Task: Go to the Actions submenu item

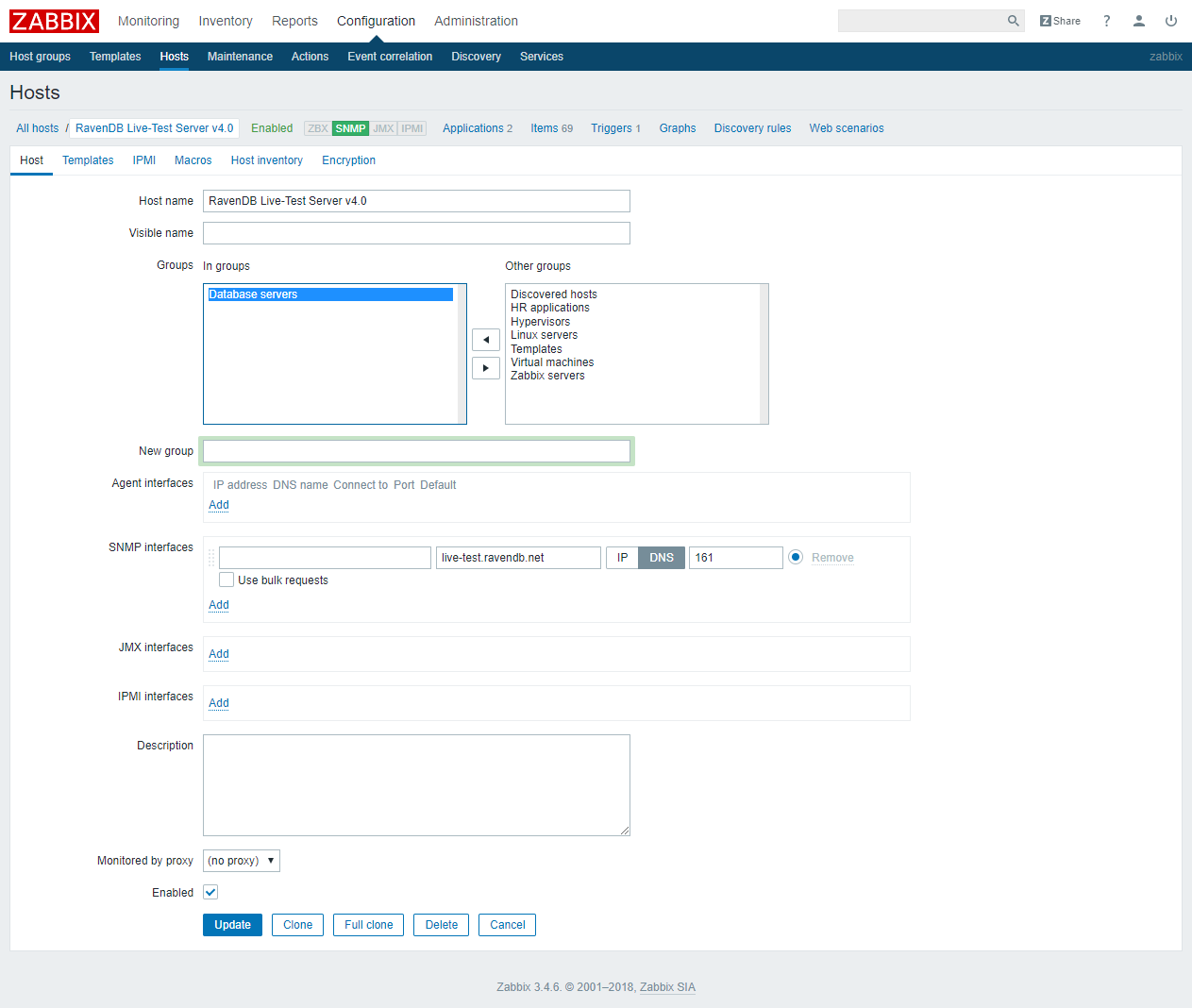Action: tap(310, 57)
